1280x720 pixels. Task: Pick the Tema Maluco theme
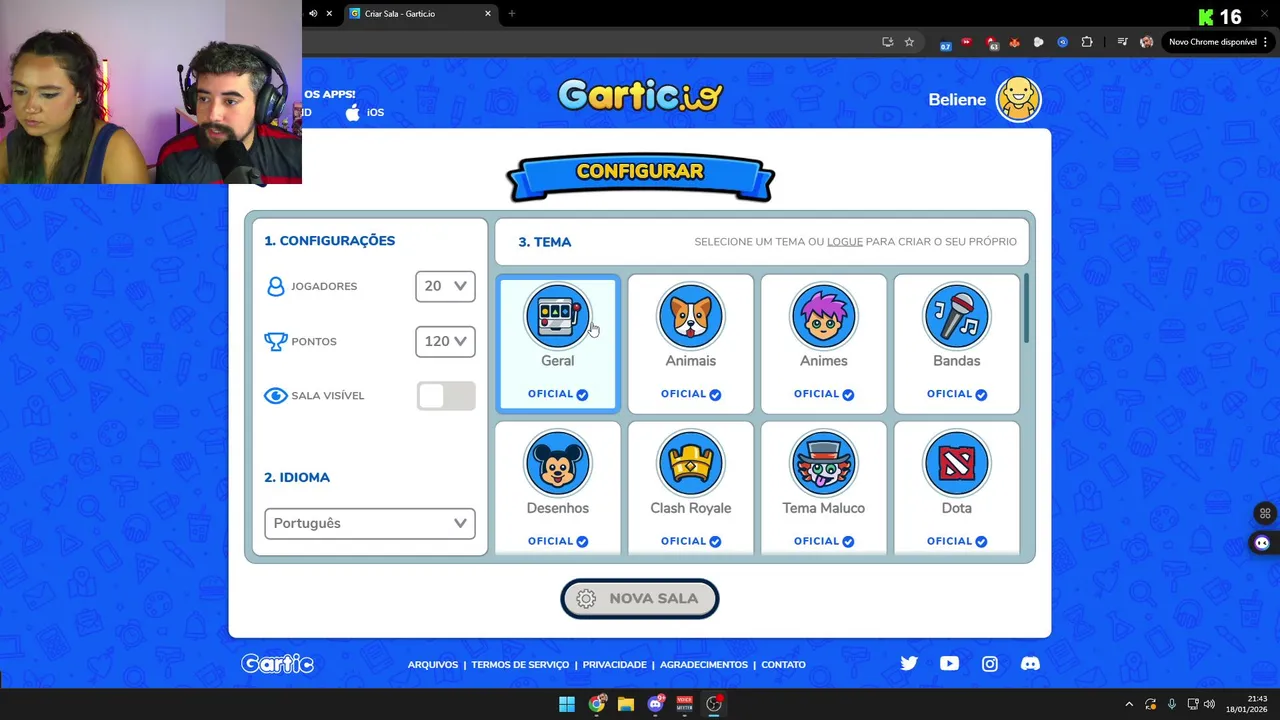point(823,488)
